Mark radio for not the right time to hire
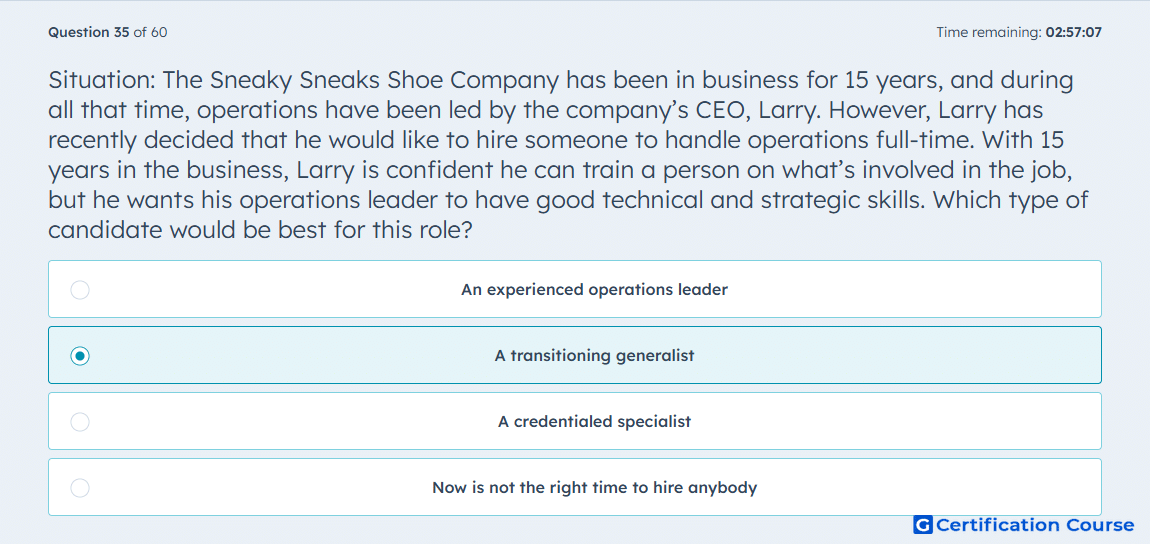The height and width of the screenshot is (544, 1150). pyautogui.click(x=80, y=488)
